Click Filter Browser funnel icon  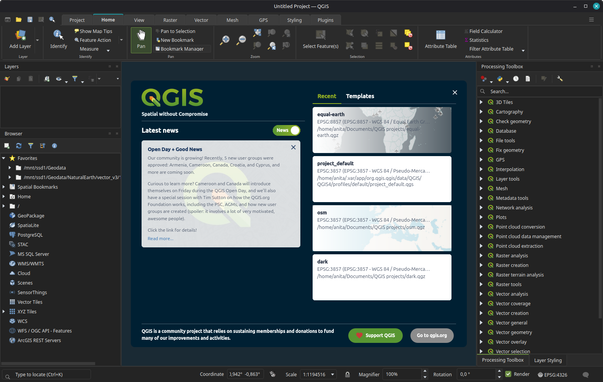[x=30, y=146]
